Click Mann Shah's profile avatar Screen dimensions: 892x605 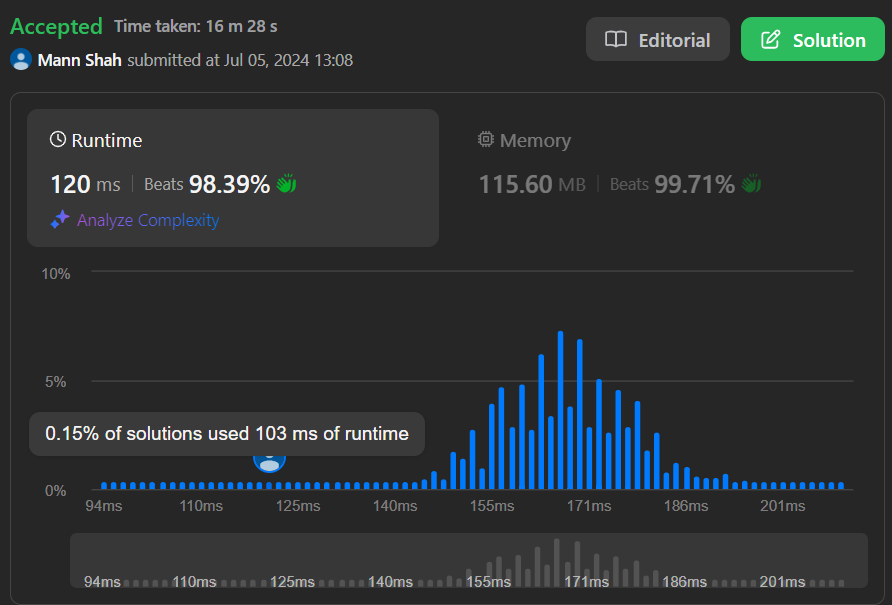pyautogui.click(x=21, y=60)
